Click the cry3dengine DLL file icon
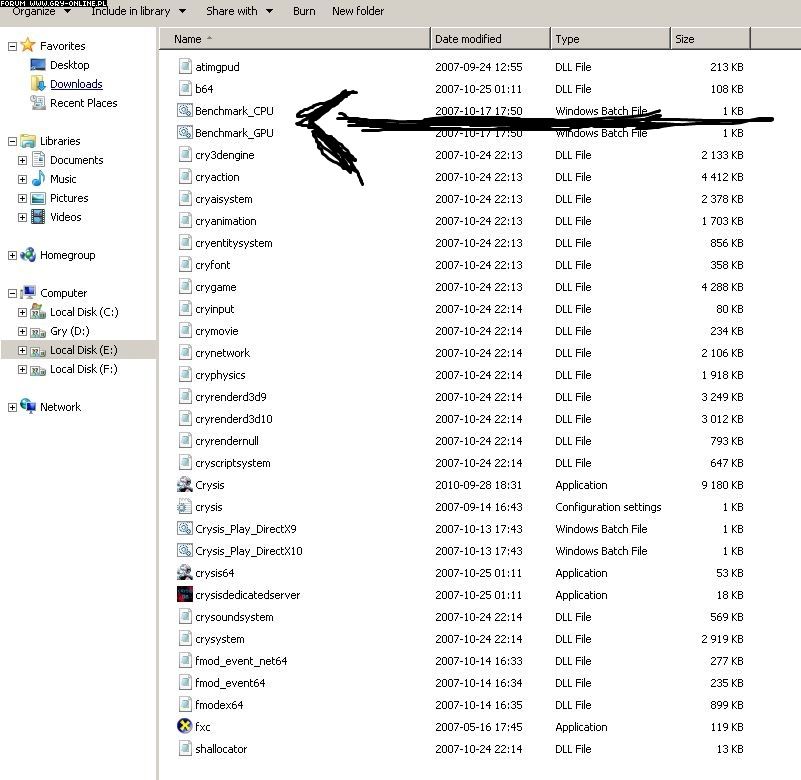 [x=184, y=154]
